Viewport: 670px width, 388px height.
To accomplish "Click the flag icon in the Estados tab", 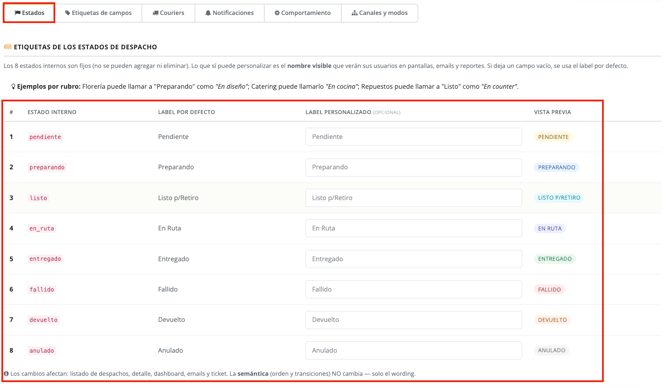I will coord(18,13).
